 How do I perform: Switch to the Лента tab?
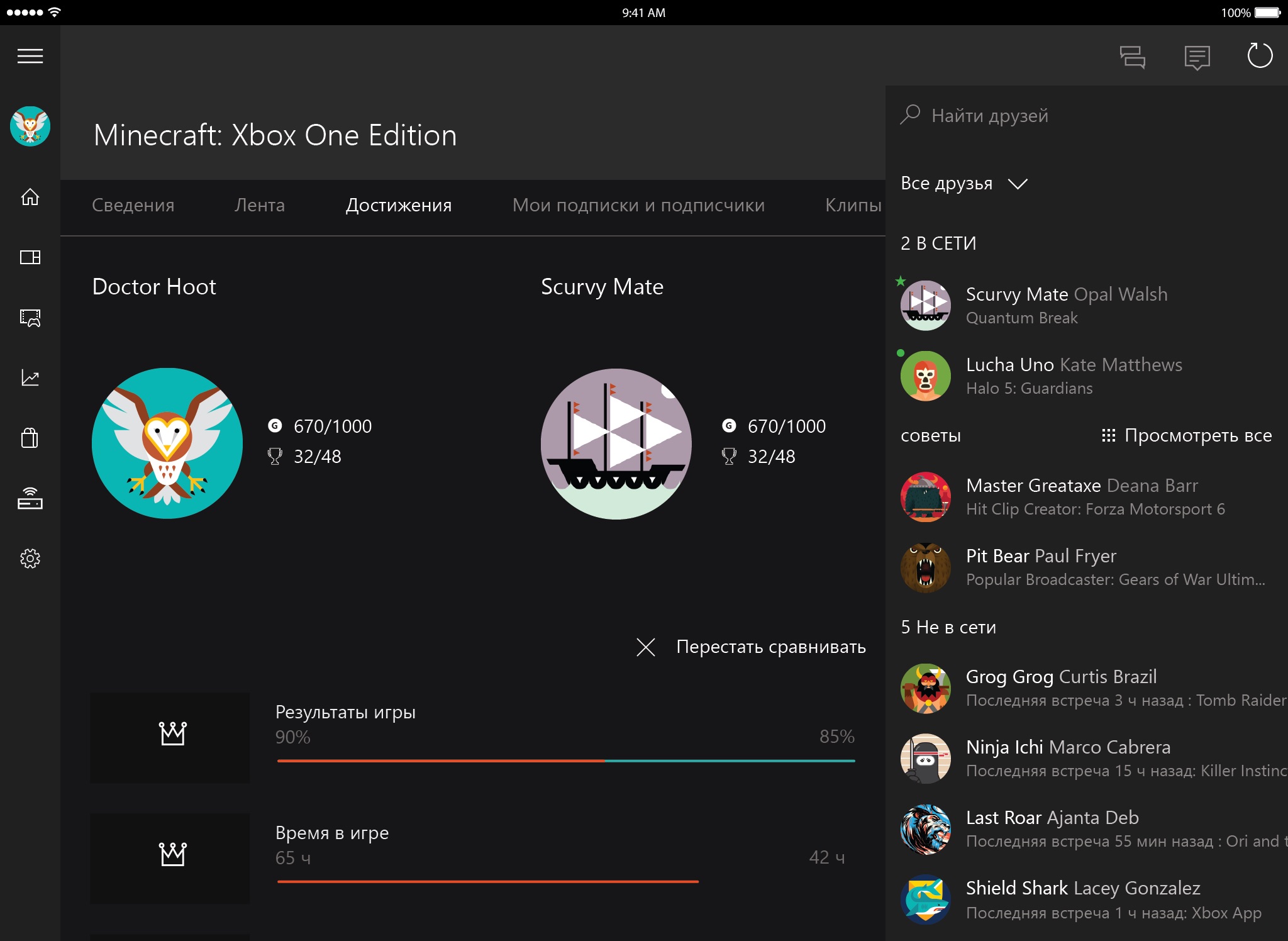coord(259,205)
